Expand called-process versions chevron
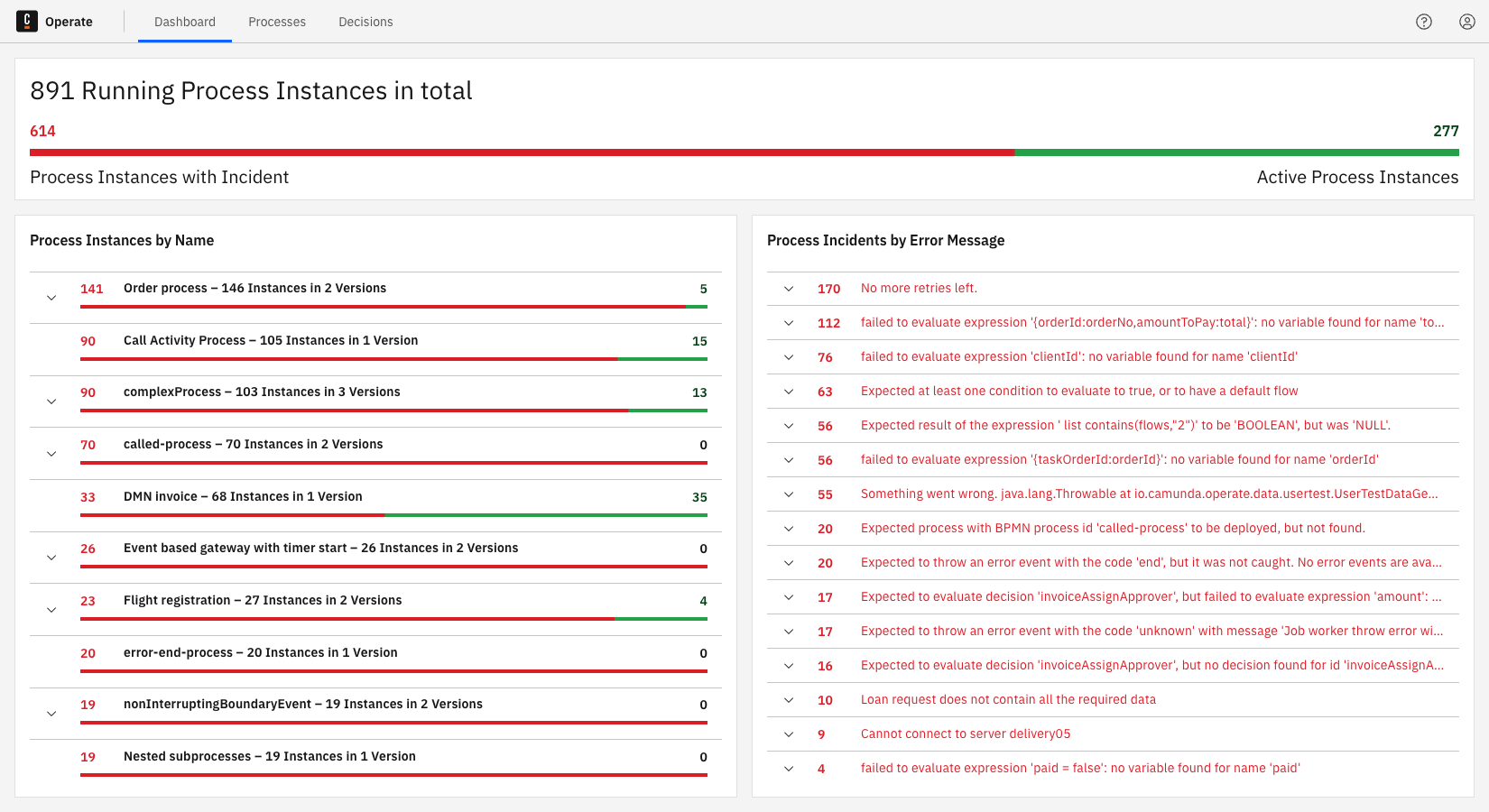Screen dimensions: 1489x812 point(51,454)
